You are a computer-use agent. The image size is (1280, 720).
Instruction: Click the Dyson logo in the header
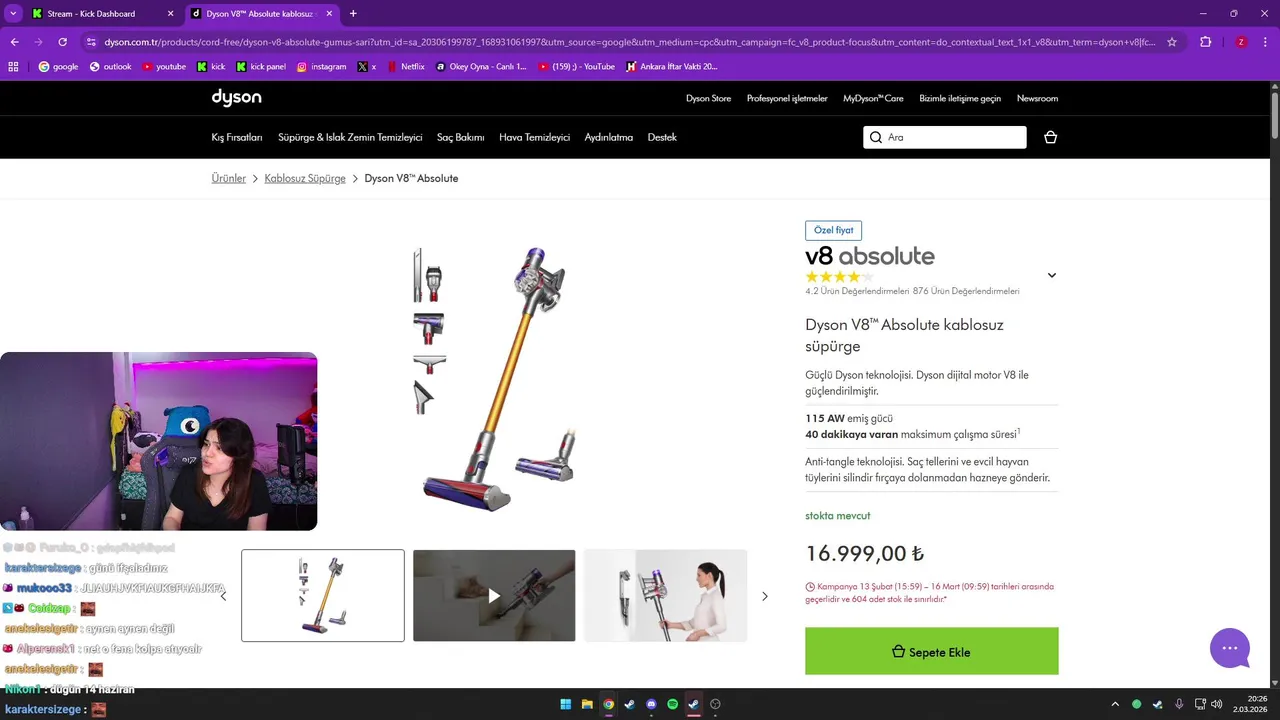click(x=236, y=97)
